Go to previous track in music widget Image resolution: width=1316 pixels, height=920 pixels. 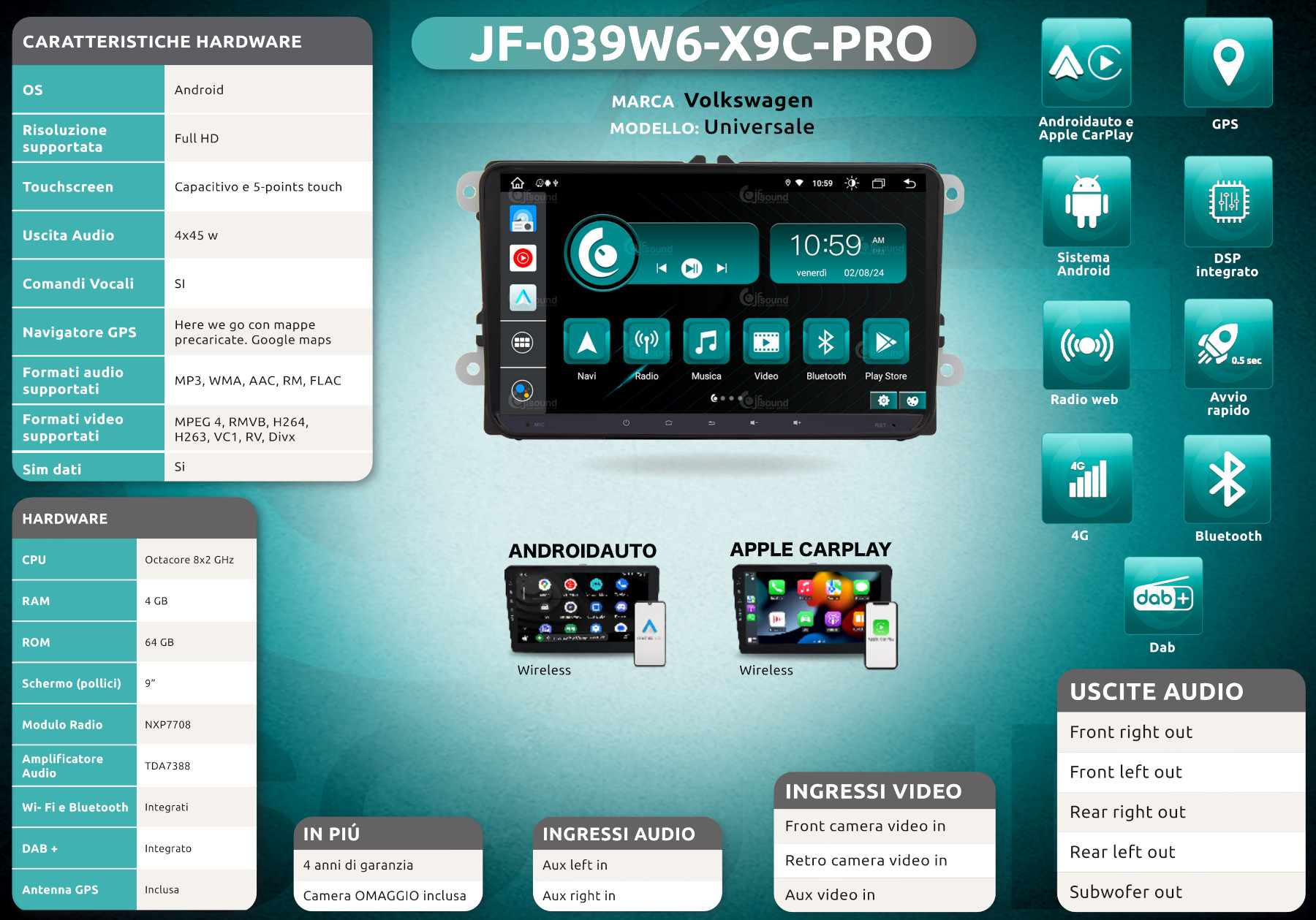click(x=661, y=268)
